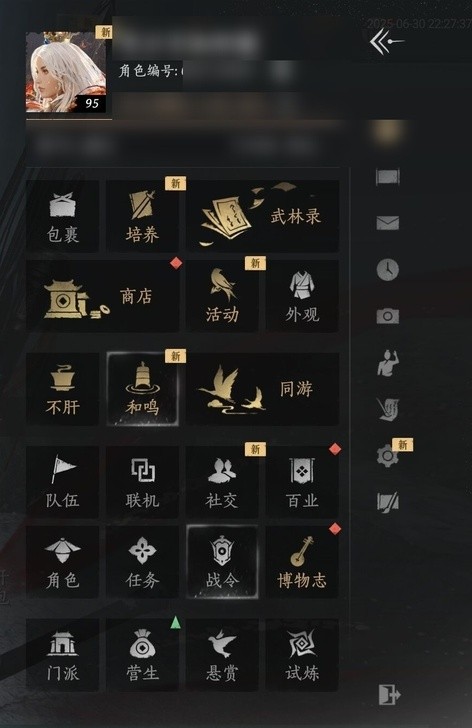
Task: Open the 培养 cultivation menu
Action: click(142, 216)
